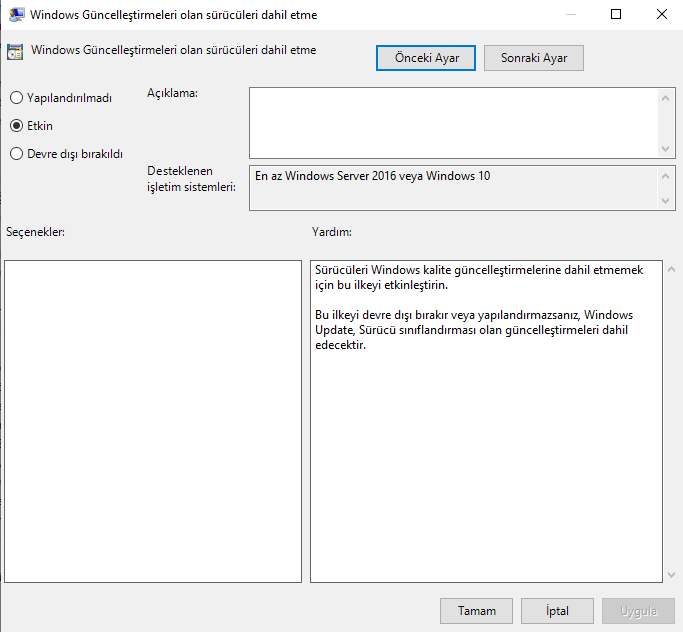683x632 pixels.
Task: Click the 'En az Windows Server 2016' text
Action: [x=372, y=176]
